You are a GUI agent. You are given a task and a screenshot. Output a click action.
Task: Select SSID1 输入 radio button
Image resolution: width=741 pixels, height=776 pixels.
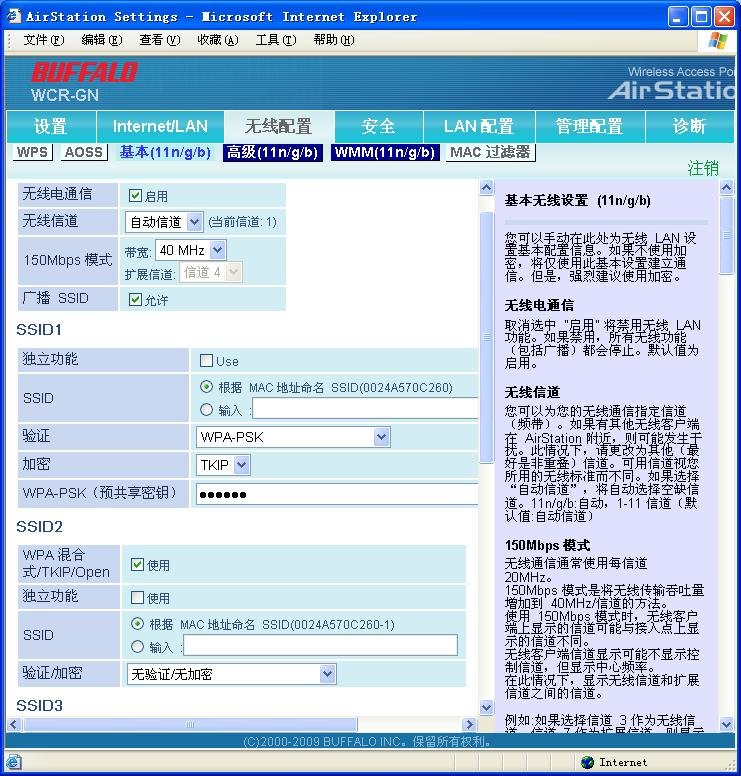(x=206, y=409)
